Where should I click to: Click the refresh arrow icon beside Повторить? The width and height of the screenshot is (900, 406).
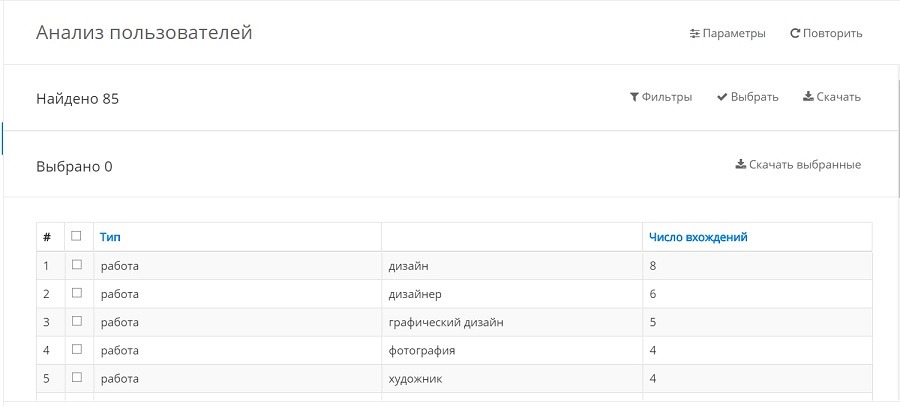(x=795, y=33)
